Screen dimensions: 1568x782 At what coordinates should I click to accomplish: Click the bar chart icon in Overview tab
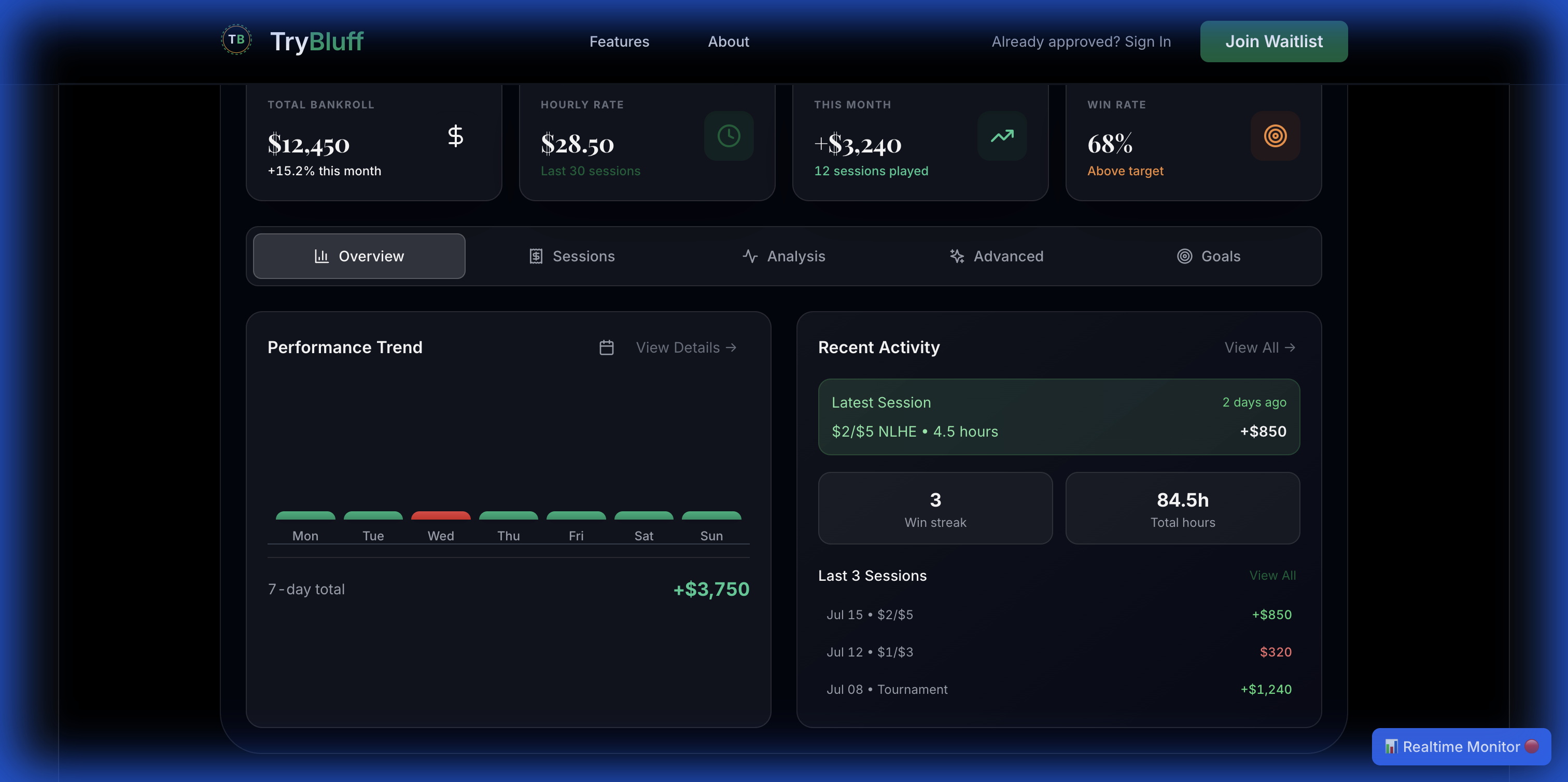(x=321, y=256)
